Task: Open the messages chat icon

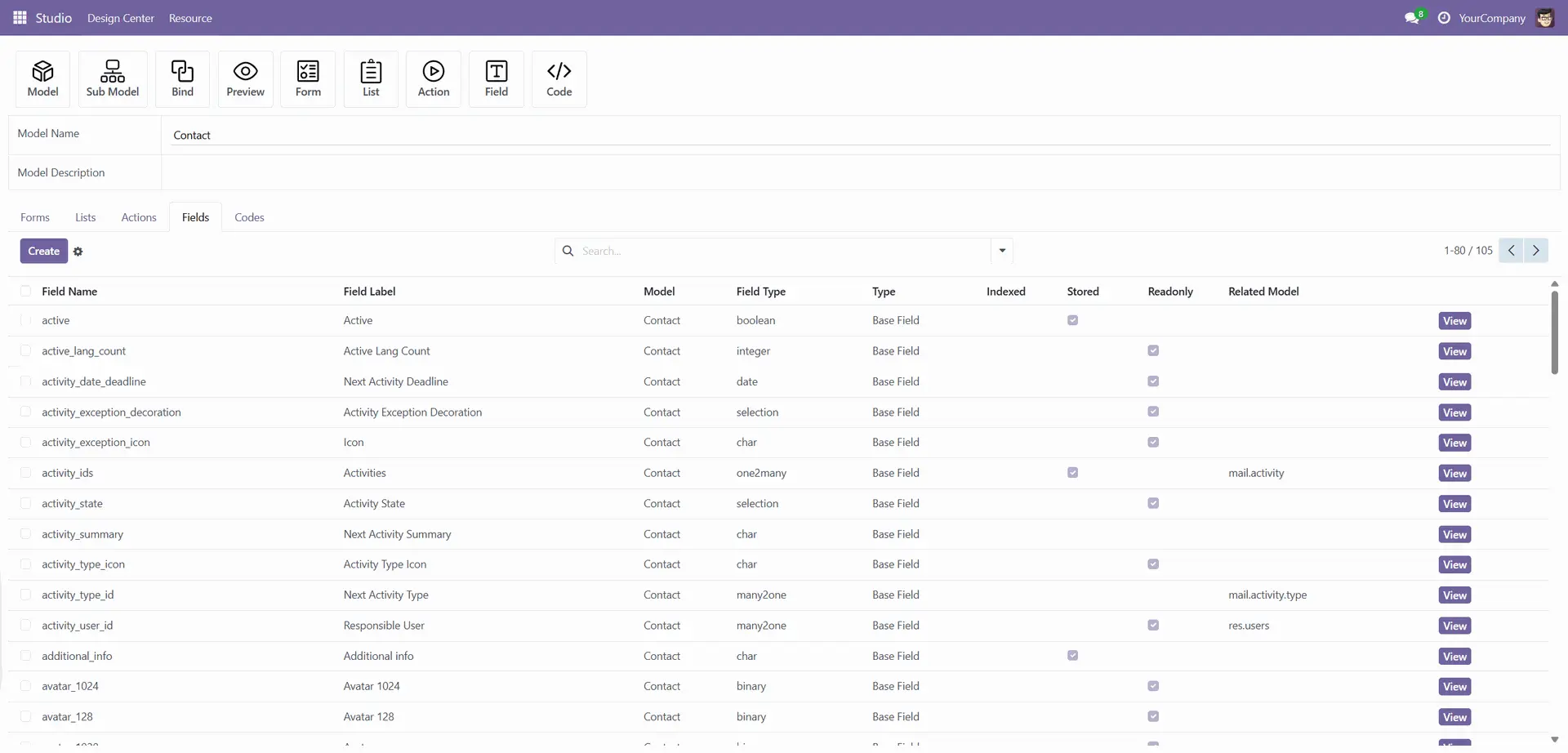Action: (1411, 18)
